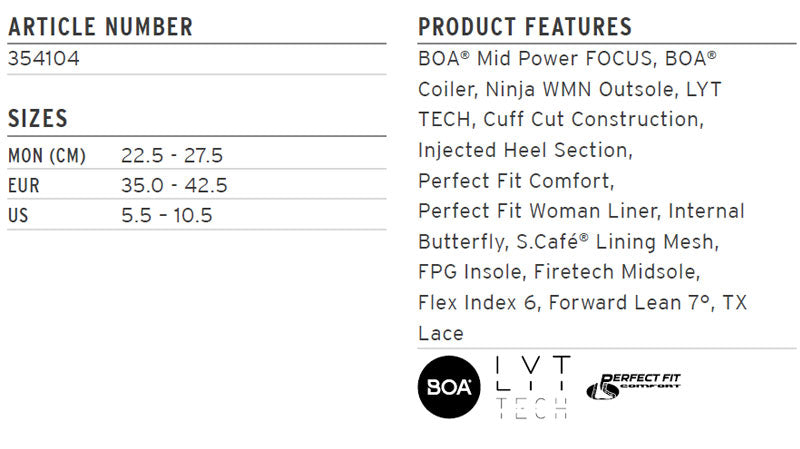Click the 35.0 - 42.5 size range
800x449 pixels.
click(x=174, y=186)
